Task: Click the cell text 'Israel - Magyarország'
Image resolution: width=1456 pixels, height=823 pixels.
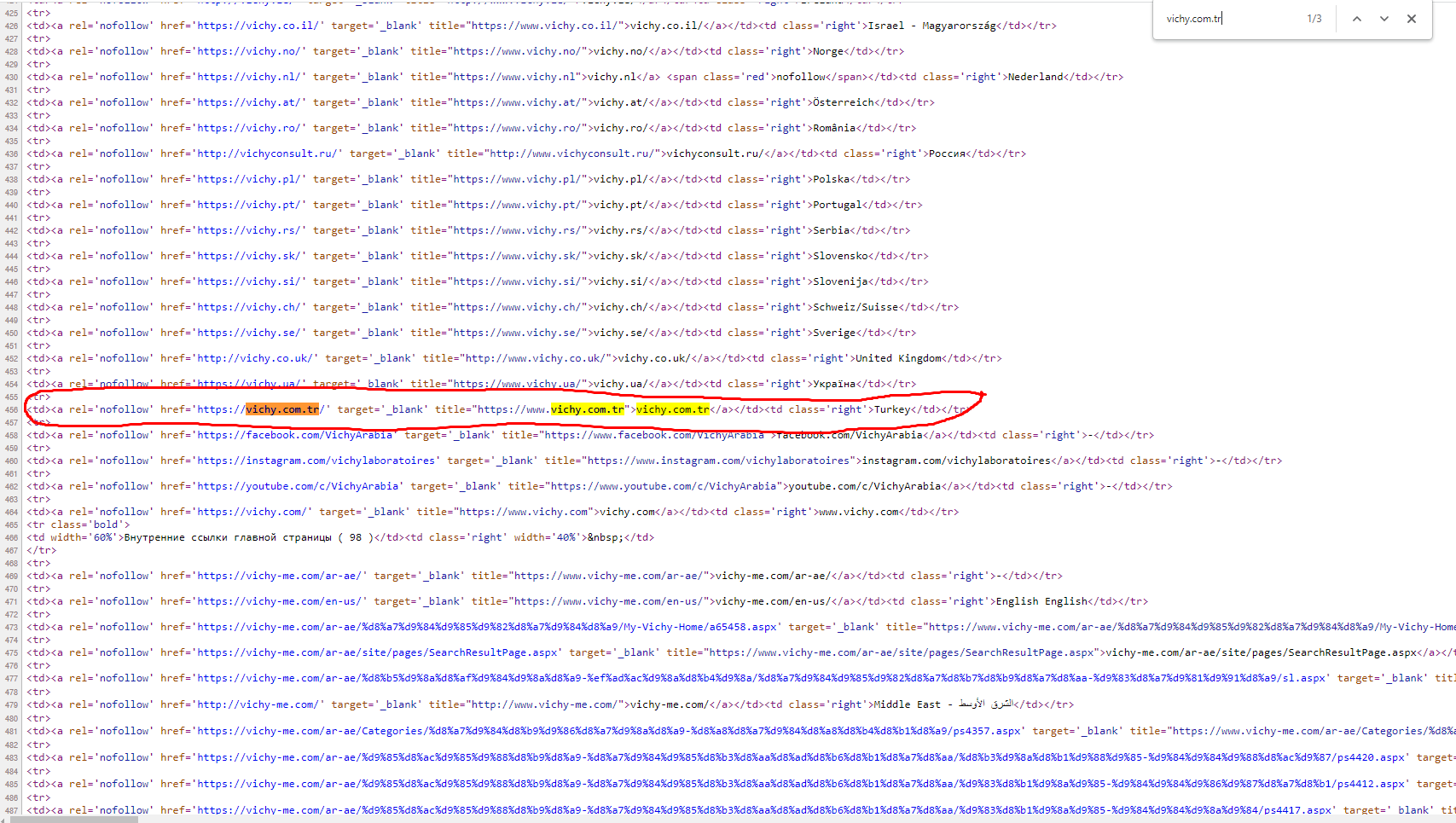Action: point(931,26)
